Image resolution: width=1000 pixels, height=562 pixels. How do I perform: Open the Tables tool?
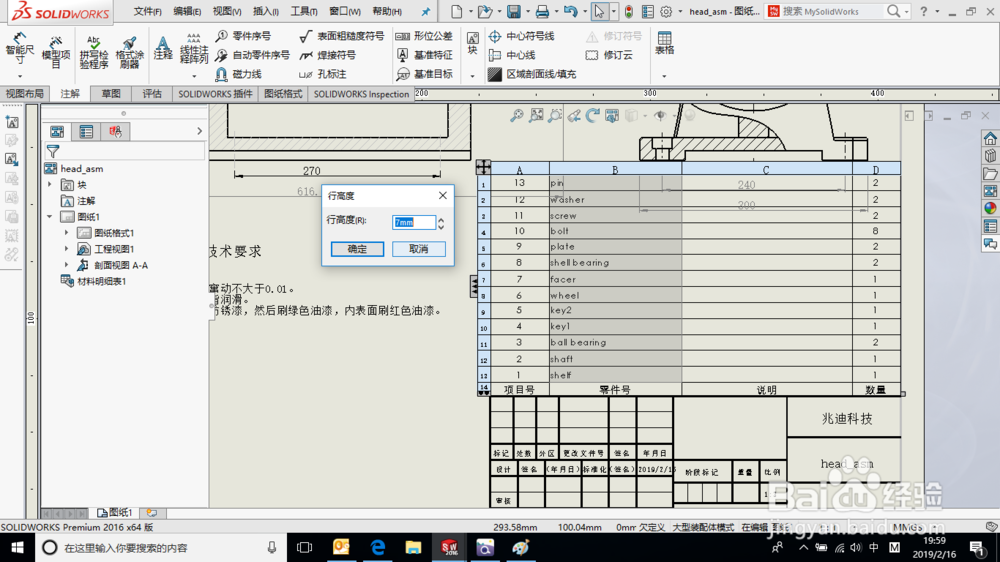click(665, 43)
